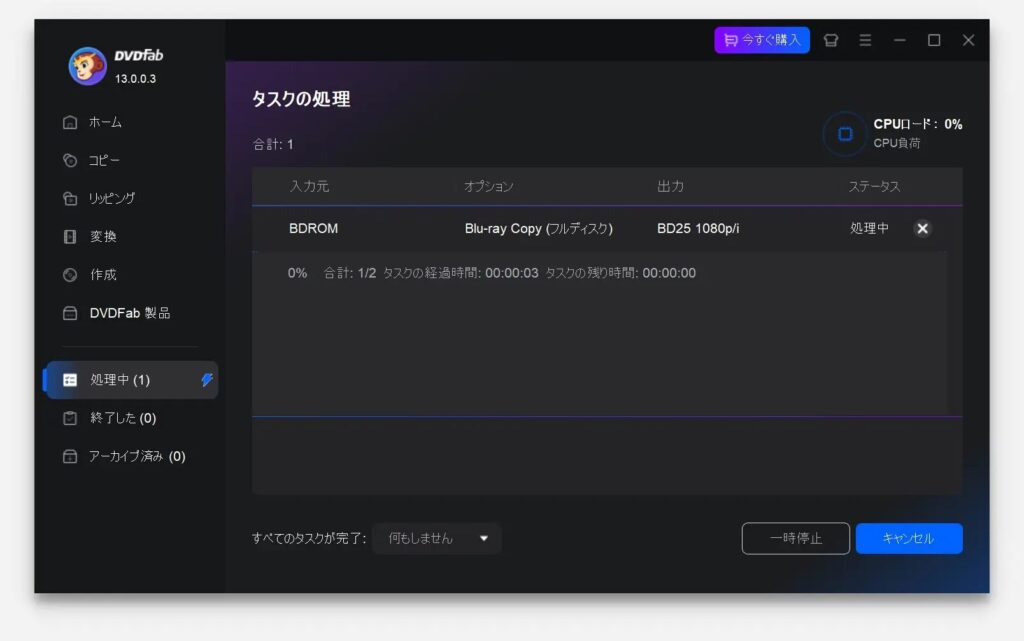1024x641 pixels.
Task: Click the ホーム house icon
Action: [70, 122]
